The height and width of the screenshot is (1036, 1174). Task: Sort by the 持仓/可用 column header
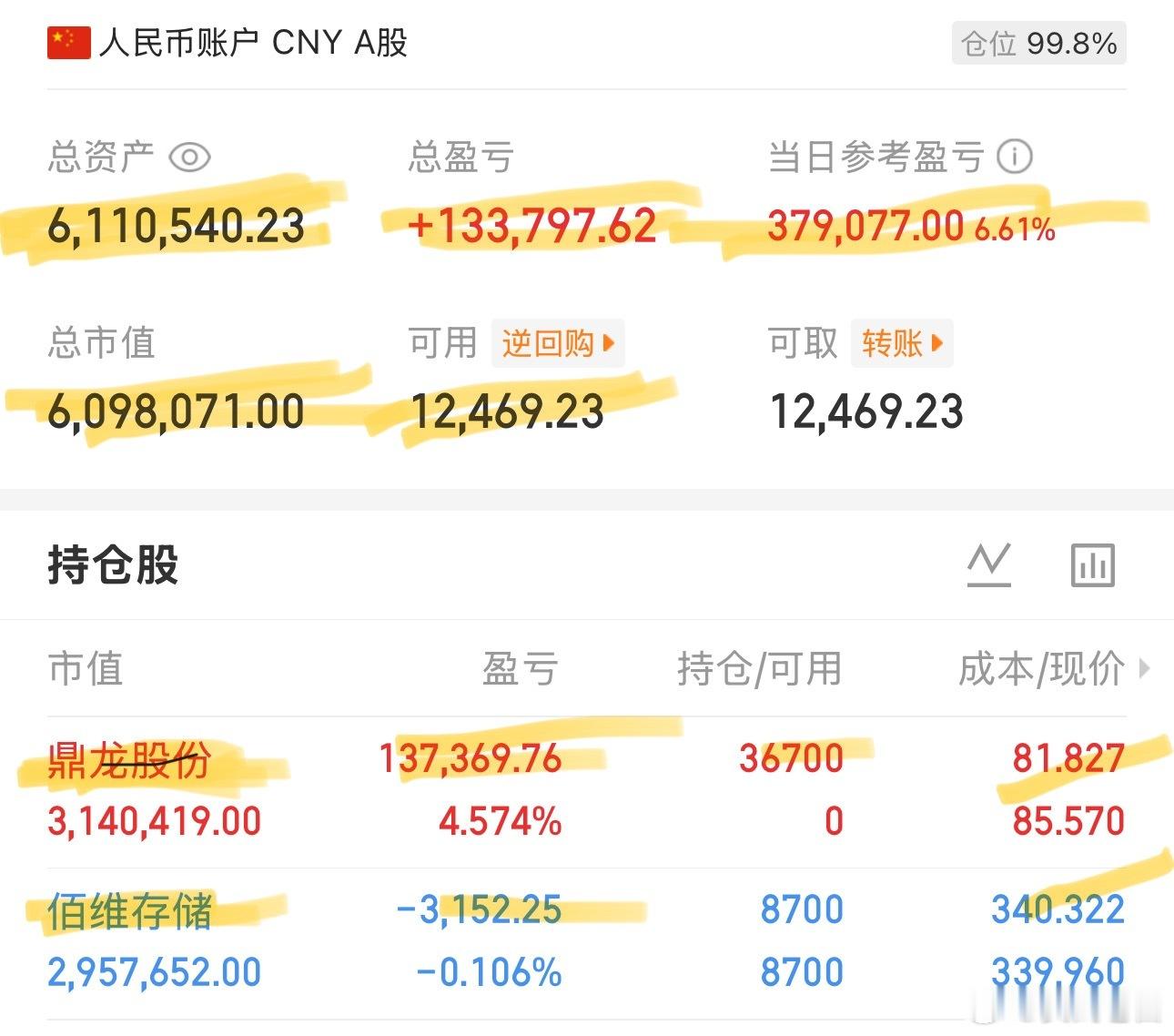point(759,669)
